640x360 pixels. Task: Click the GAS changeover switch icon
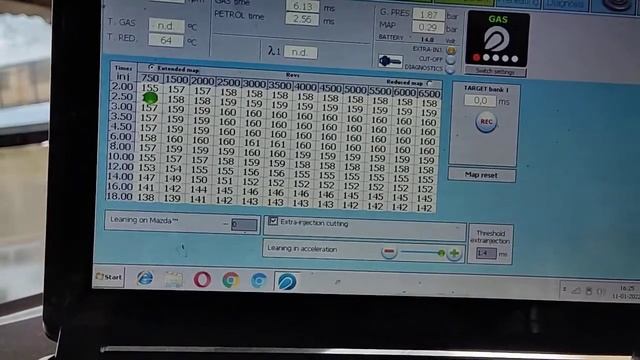click(498, 40)
